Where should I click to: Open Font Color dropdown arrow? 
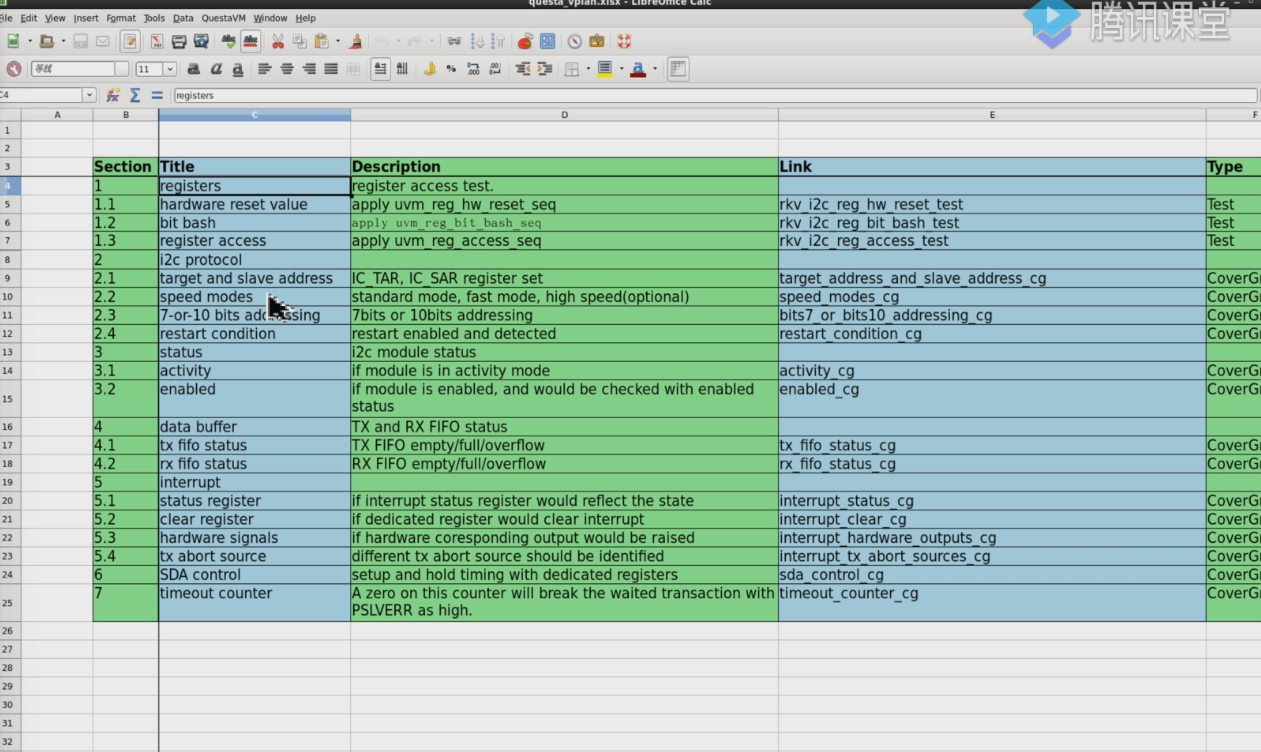[655, 69]
